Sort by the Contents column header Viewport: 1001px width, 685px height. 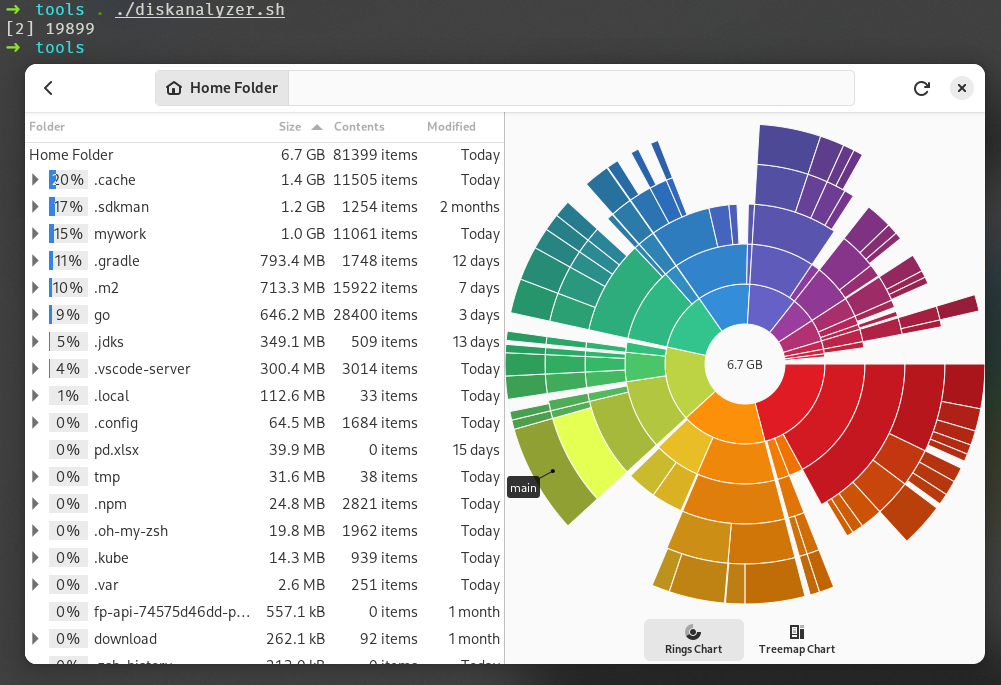click(359, 126)
